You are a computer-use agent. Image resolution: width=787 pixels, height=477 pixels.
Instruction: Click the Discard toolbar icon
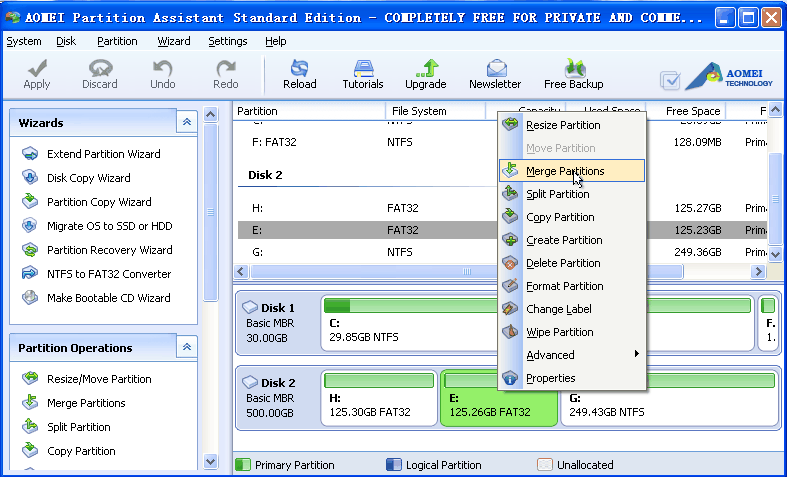[100, 68]
